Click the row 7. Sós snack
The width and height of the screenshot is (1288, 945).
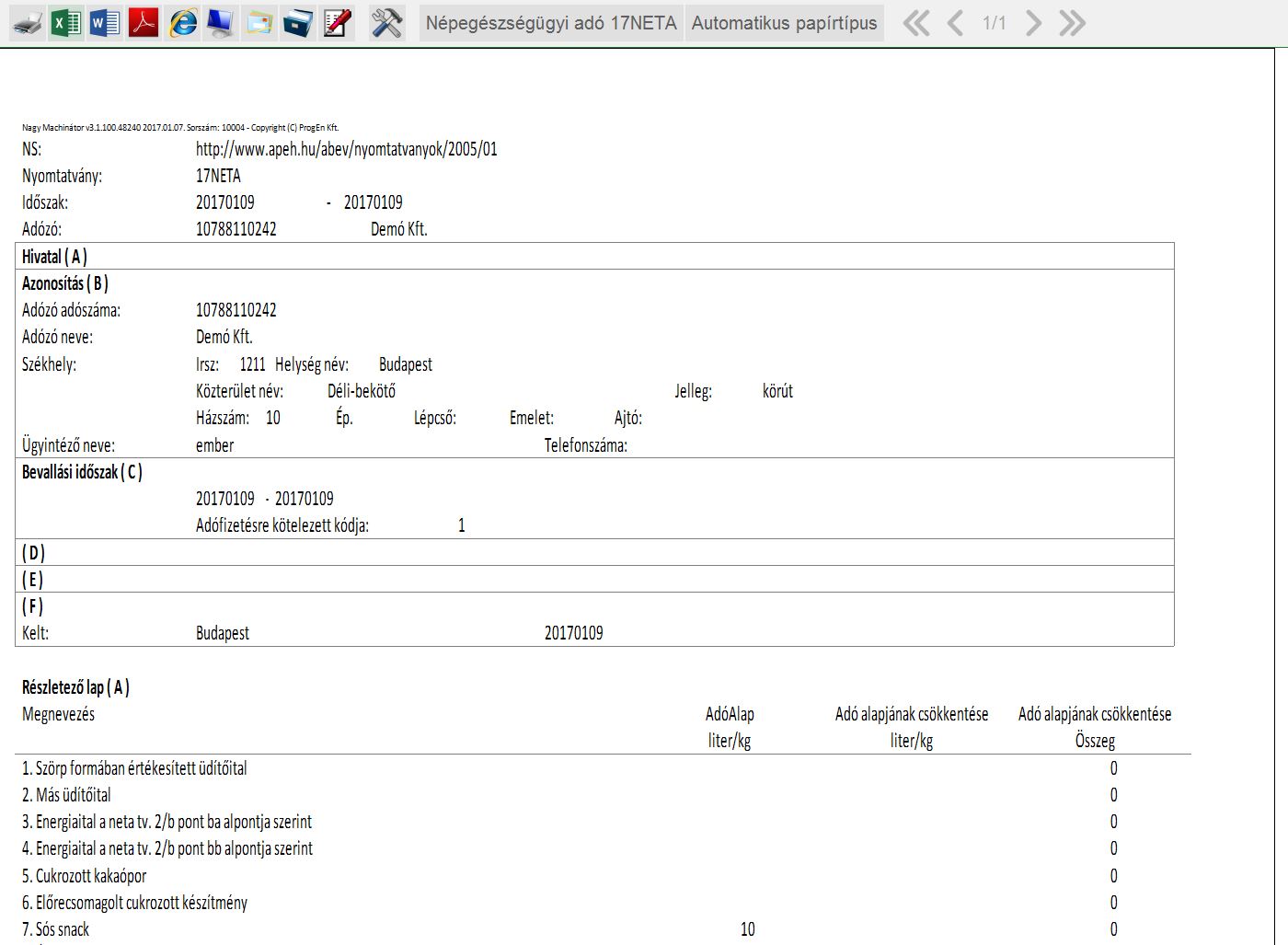(55, 929)
